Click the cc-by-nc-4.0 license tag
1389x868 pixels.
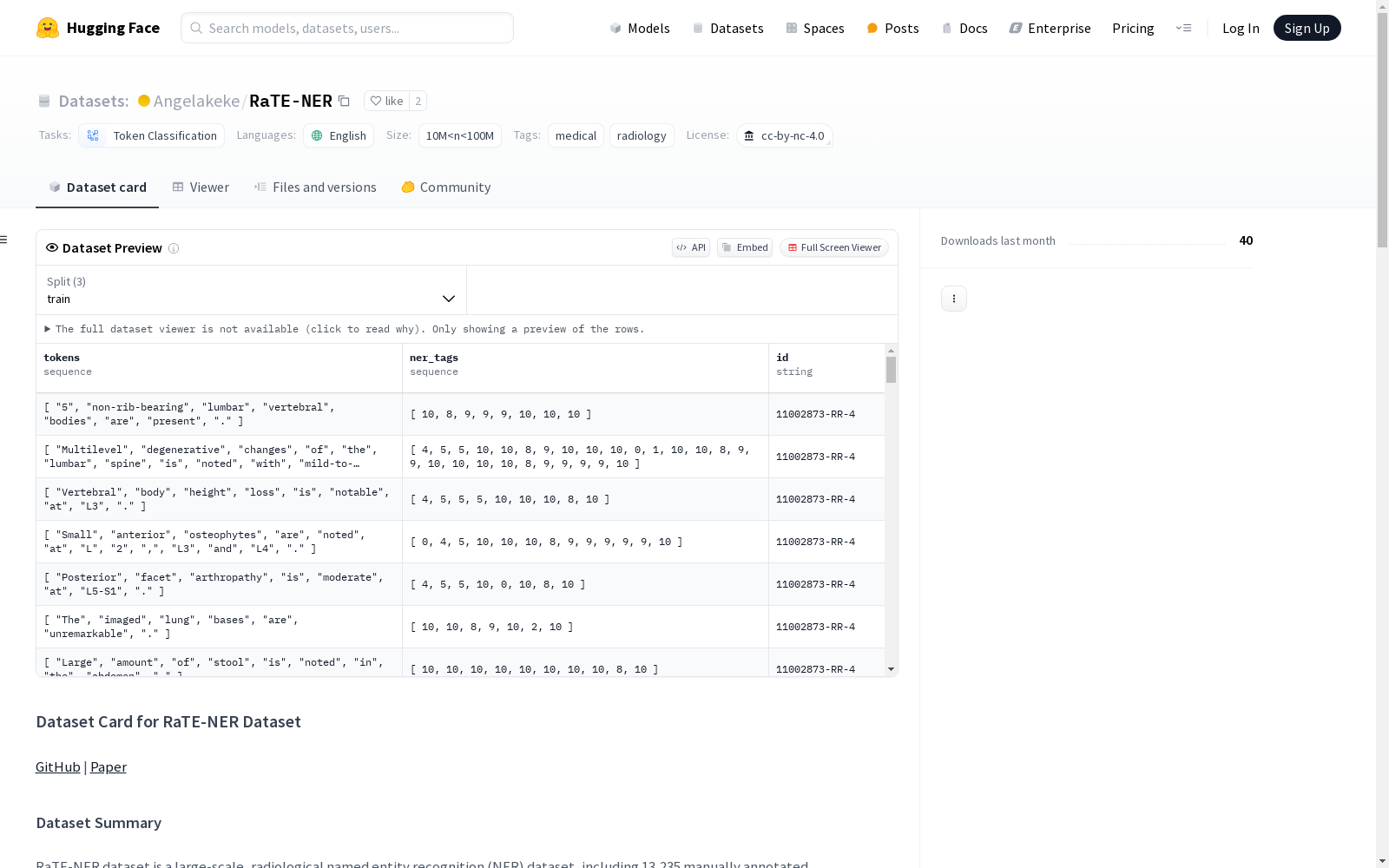point(785,135)
